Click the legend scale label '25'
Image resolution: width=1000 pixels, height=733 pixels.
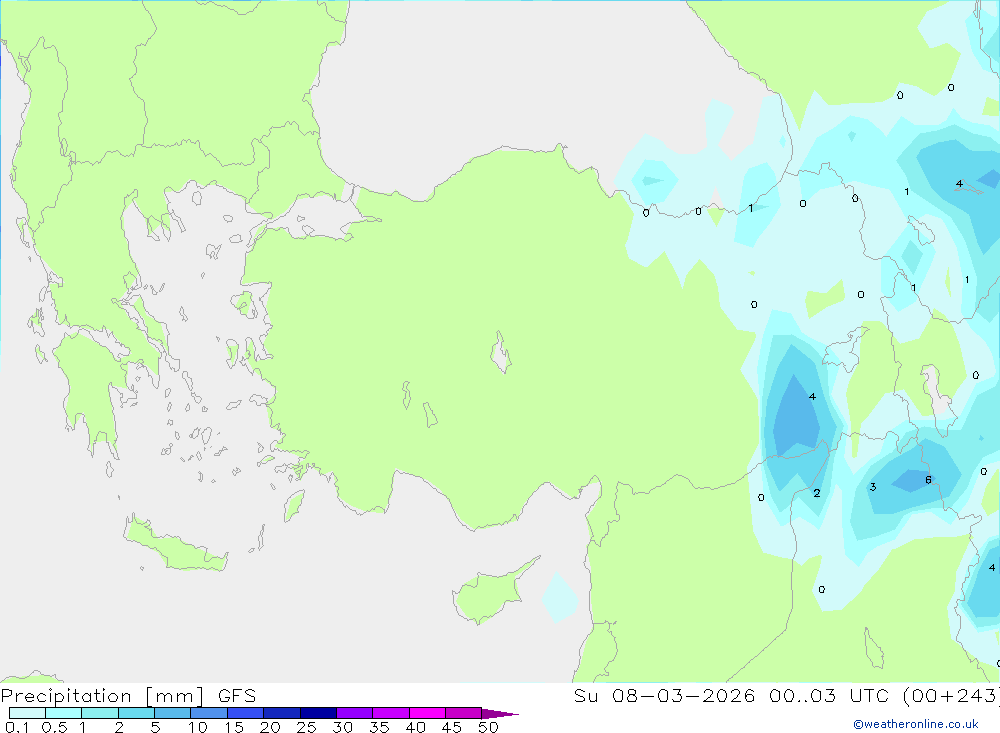(x=306, y=727)
